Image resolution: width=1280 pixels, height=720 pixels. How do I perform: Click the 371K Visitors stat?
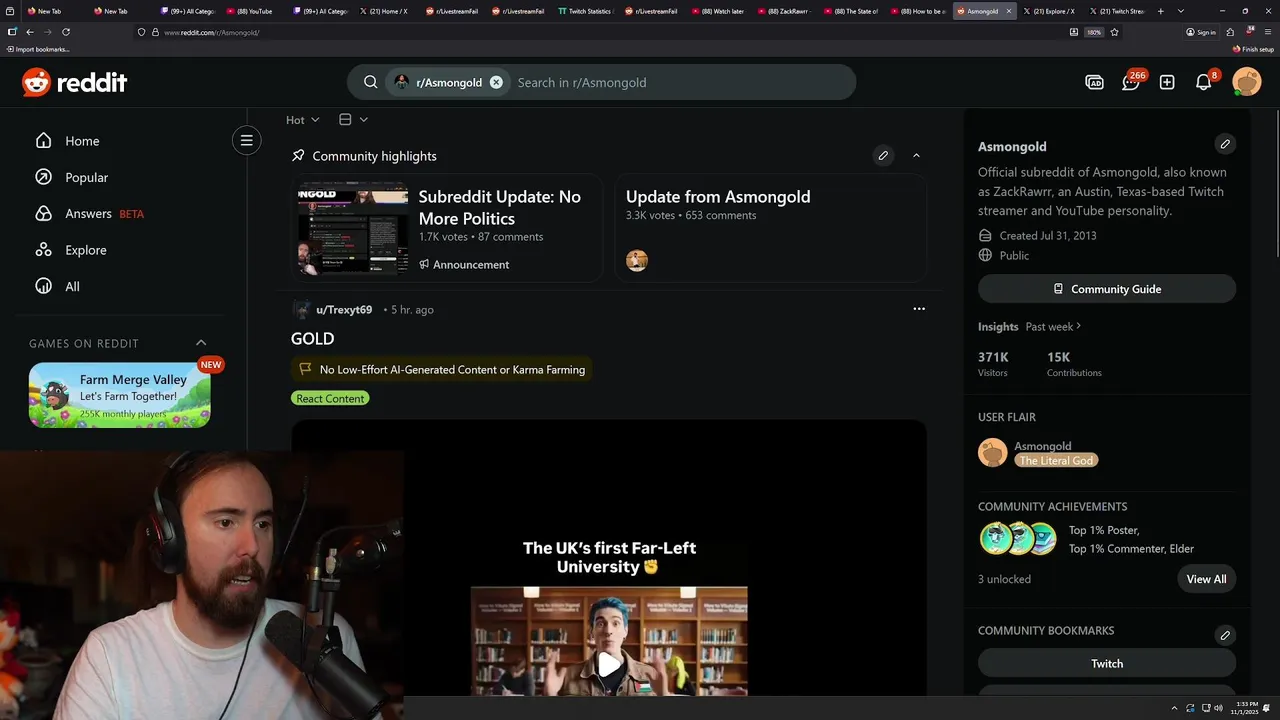(993, 364)
